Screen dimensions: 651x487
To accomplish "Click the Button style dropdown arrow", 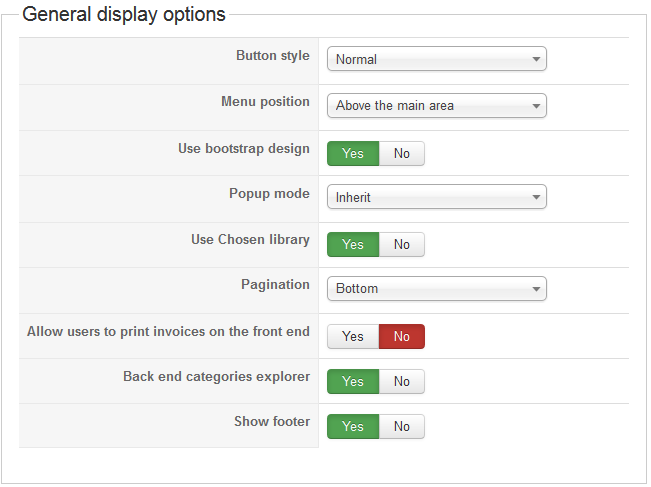I will click(536, 59).
